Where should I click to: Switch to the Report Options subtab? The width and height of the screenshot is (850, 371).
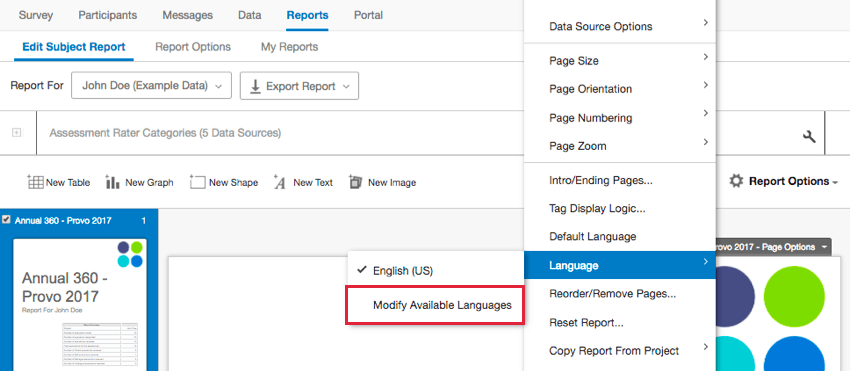coord(193,47)
